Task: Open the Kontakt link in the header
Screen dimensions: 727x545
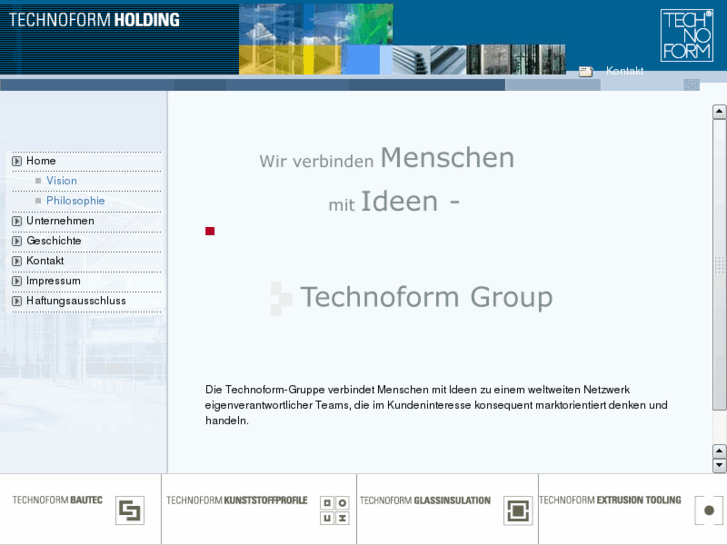Action: tap(625, 71)
